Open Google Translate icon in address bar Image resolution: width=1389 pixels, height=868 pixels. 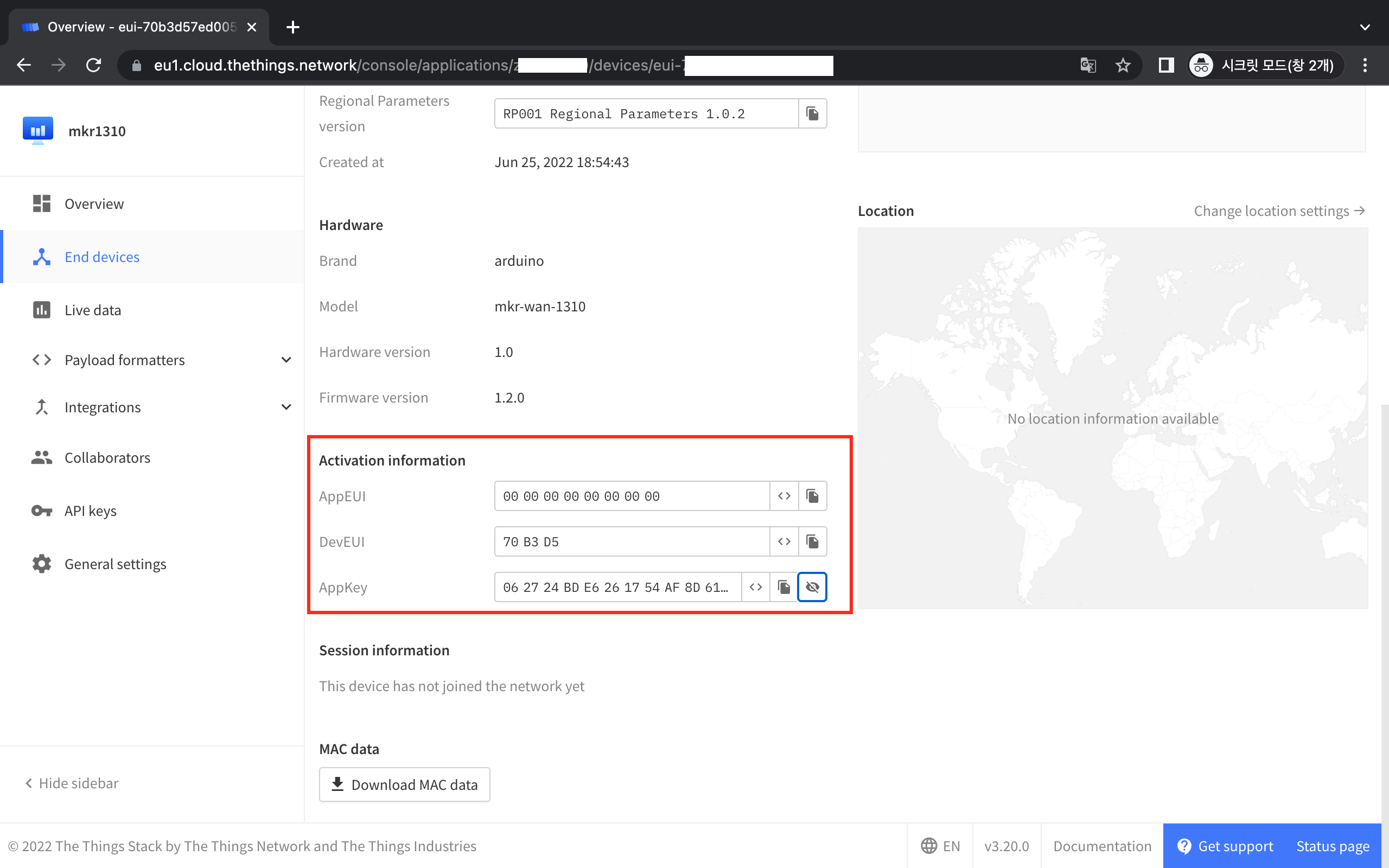[1088, 65]
